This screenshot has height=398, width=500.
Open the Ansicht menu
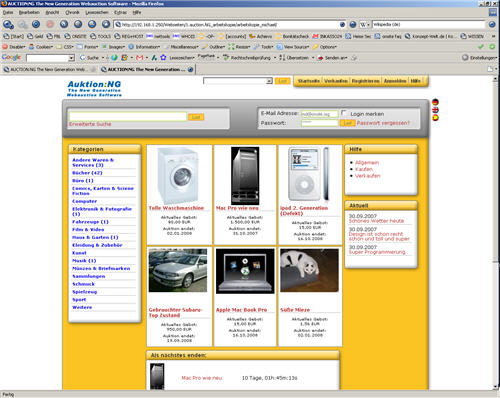[x=52, y=12]
